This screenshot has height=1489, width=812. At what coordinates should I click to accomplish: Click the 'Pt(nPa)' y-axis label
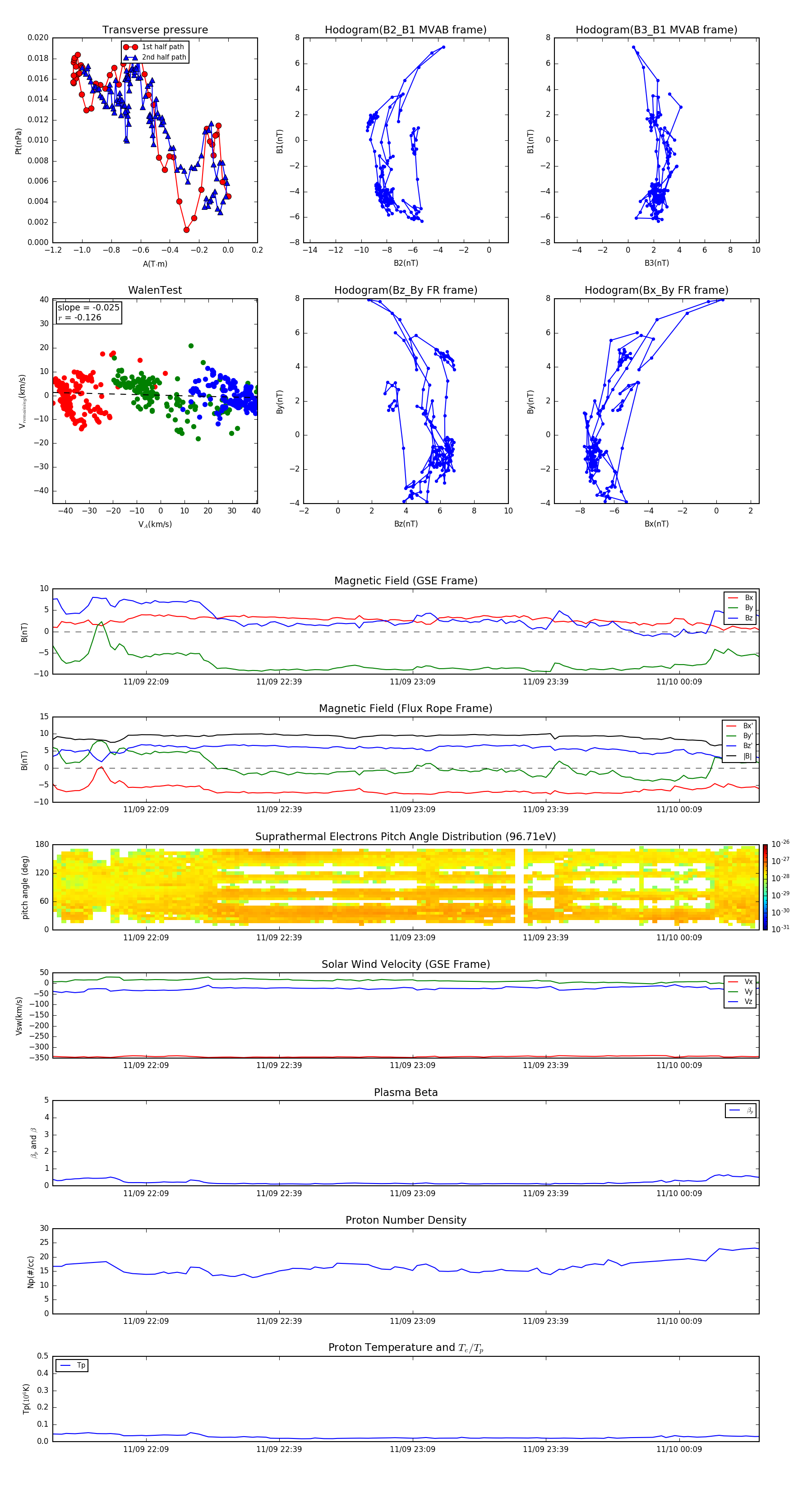[x=18, y=140]
